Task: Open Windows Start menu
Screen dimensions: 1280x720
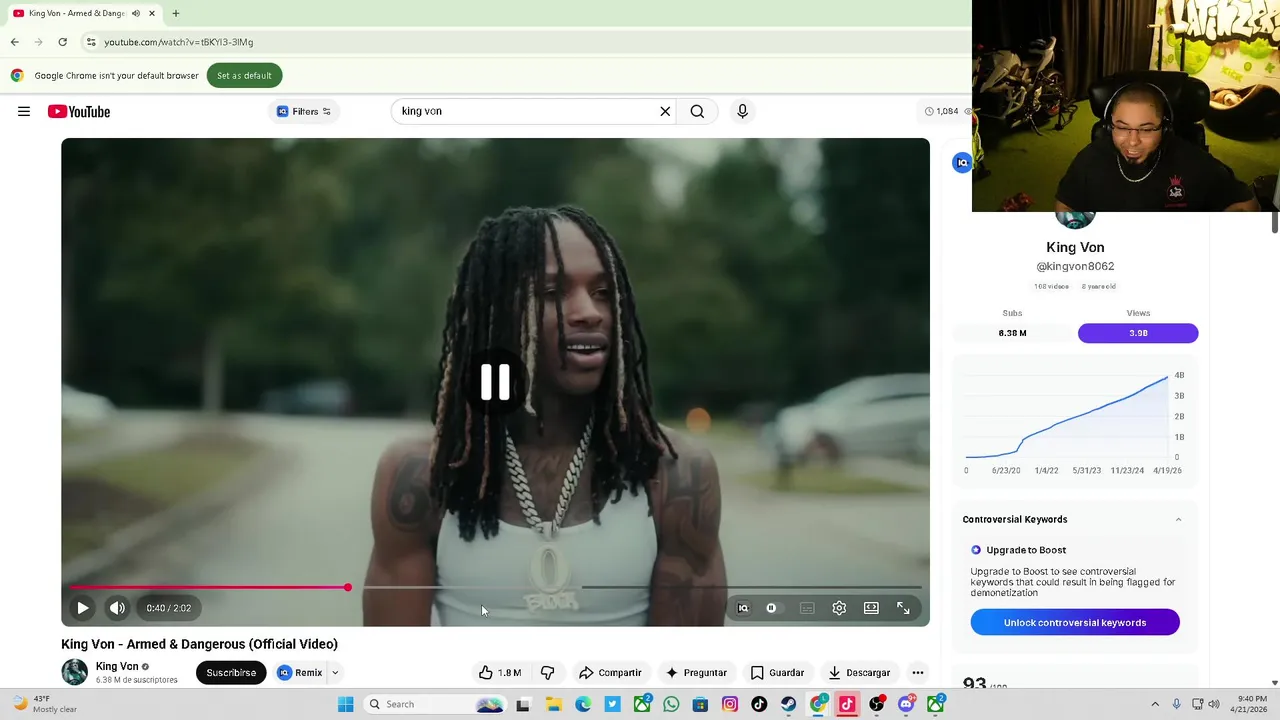Action: pyautogui.click(x=345, y=704)
